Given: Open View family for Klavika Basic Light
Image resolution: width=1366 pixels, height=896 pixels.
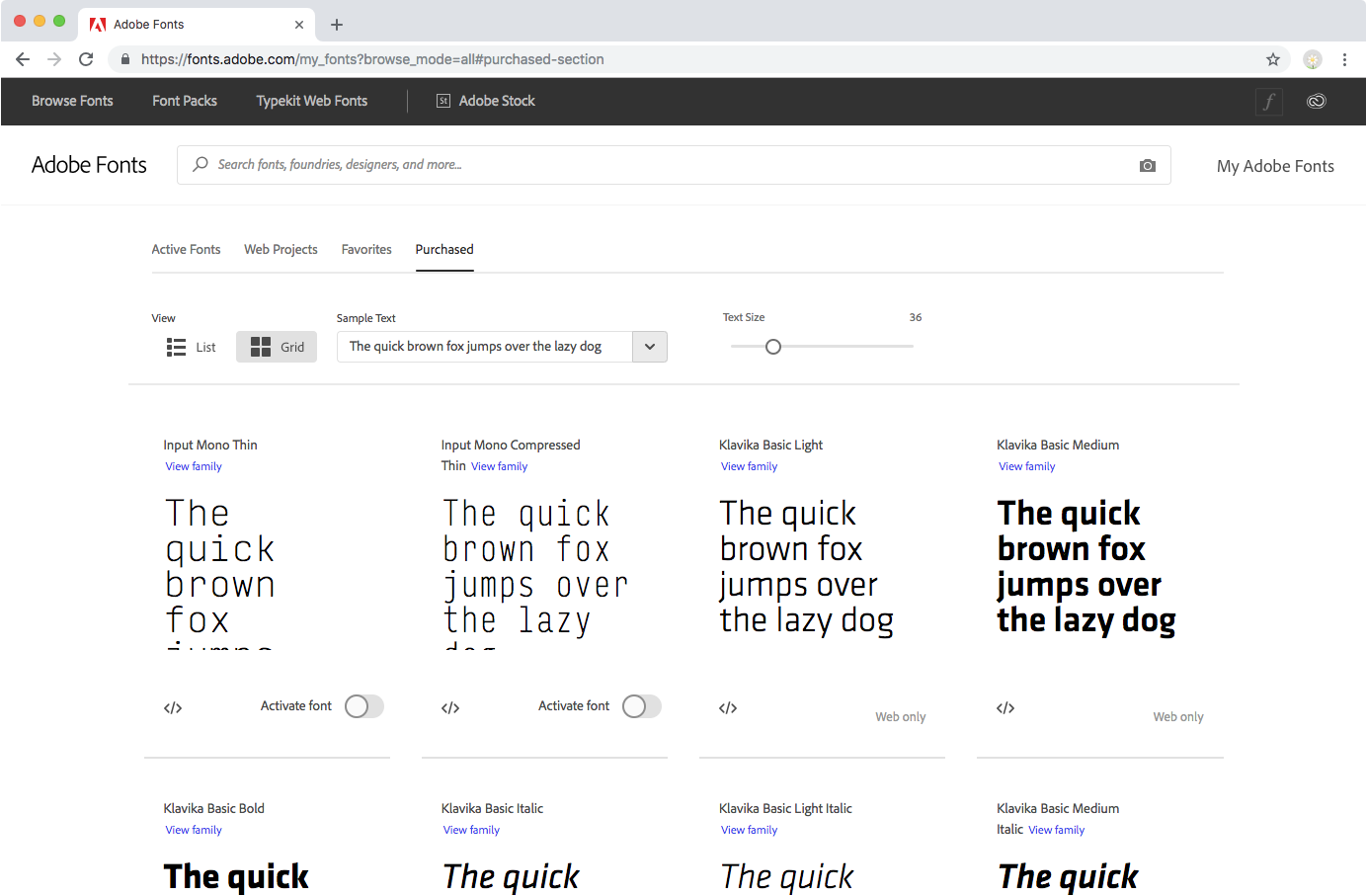Looking at the screenshot, I should point(749,466).
